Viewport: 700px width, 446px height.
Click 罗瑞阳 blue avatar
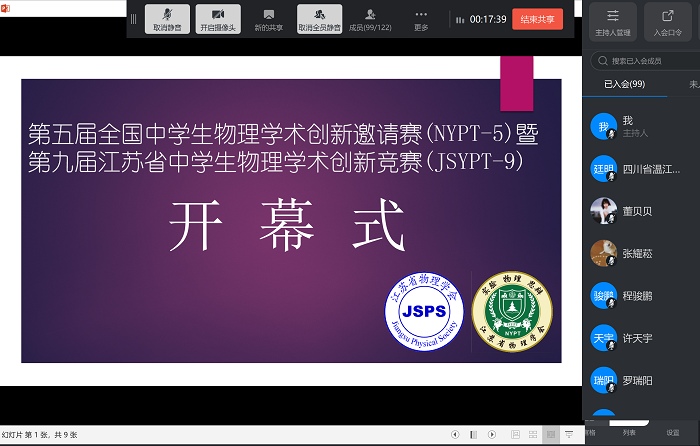pos(604,380)
